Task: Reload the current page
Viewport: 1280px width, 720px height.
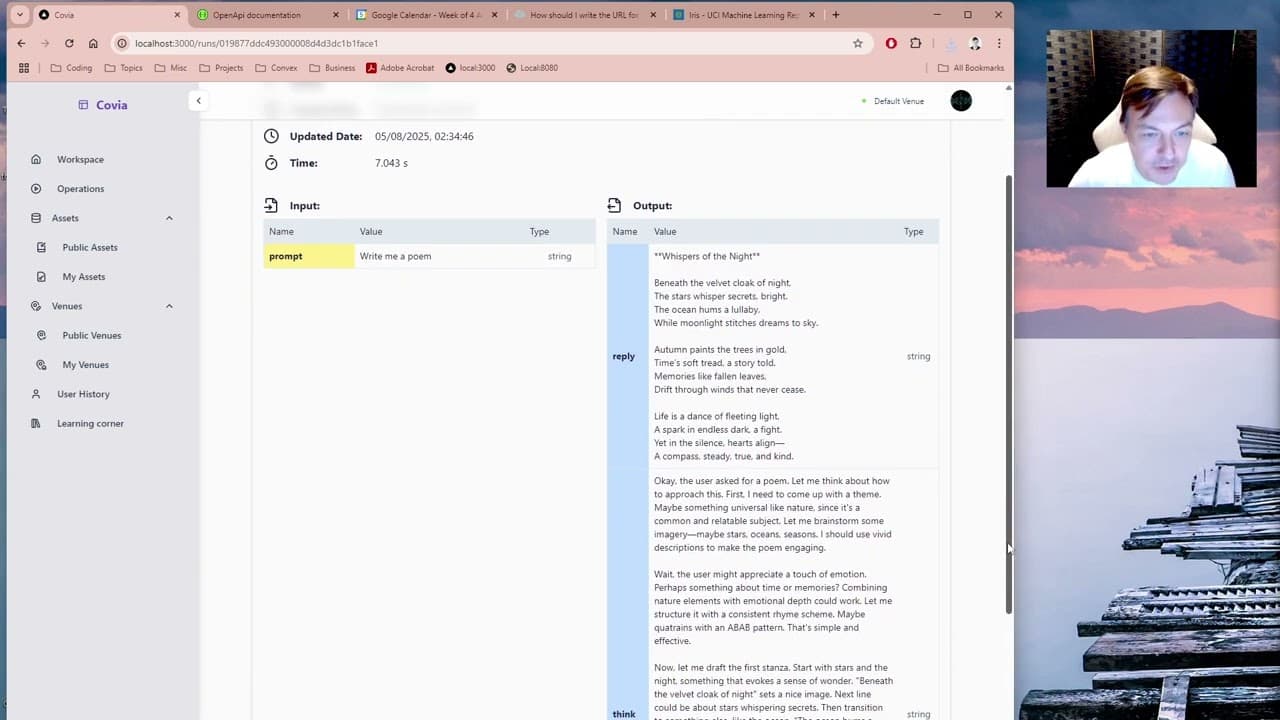Action: point(69,43)
